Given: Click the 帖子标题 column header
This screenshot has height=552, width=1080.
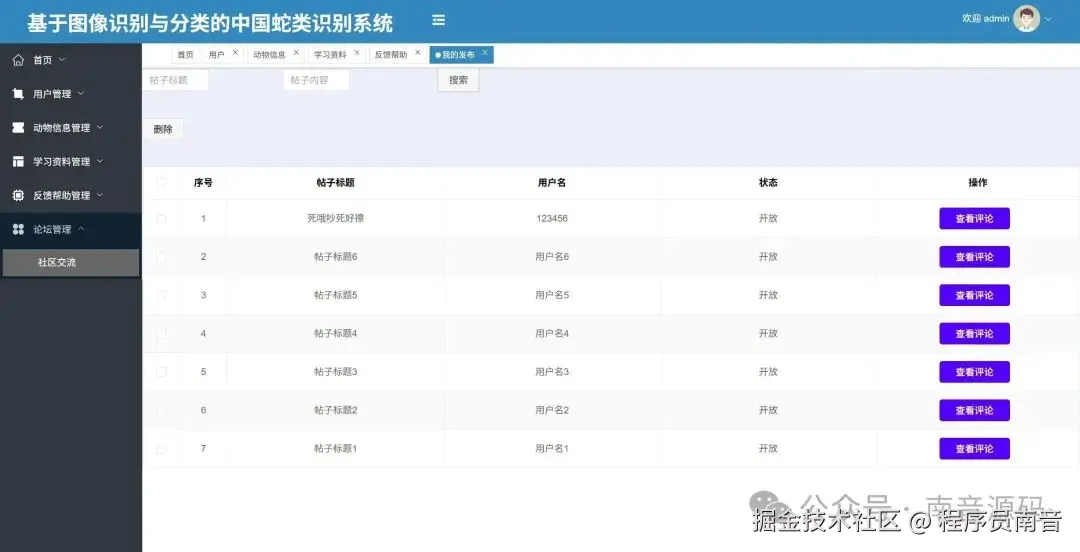Looking at the screenshot, I should click(335, 183).
